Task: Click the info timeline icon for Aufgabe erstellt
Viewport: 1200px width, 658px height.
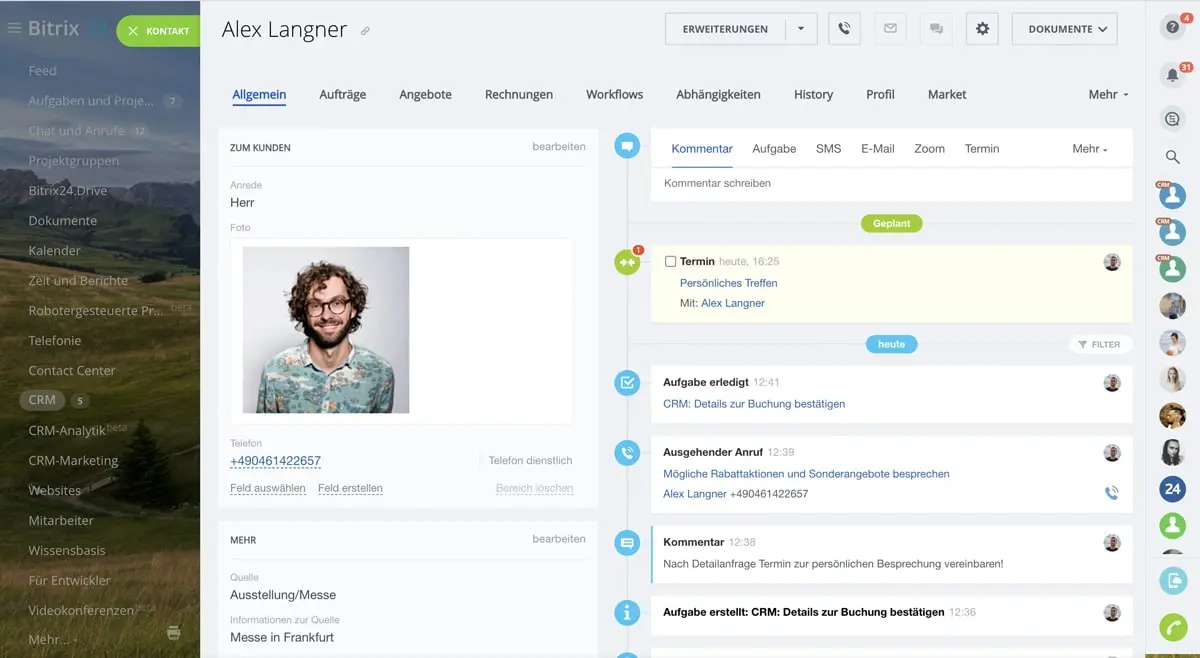Action: [x=627, y=613]
